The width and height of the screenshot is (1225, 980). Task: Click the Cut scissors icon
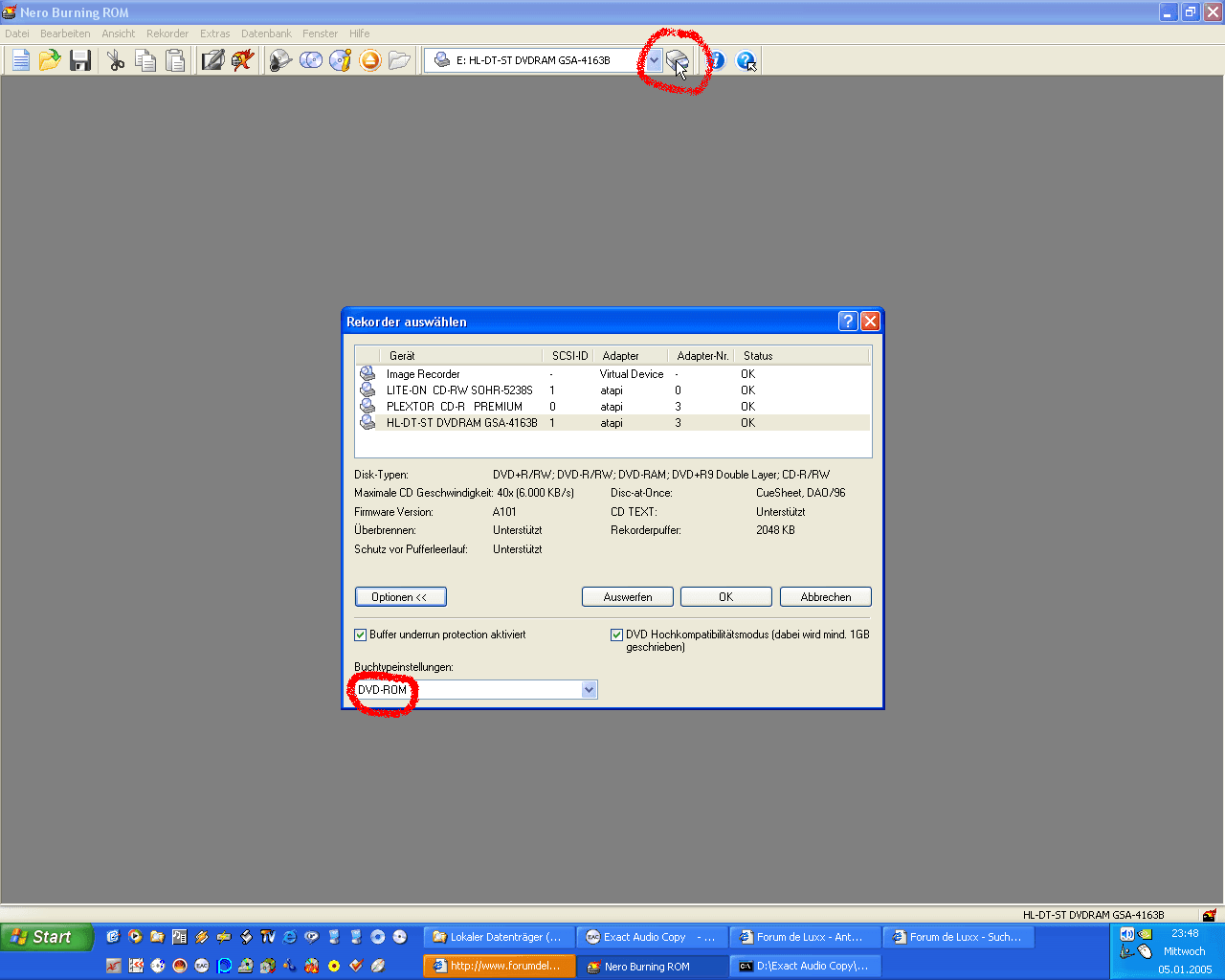click(x=116, y=60)
